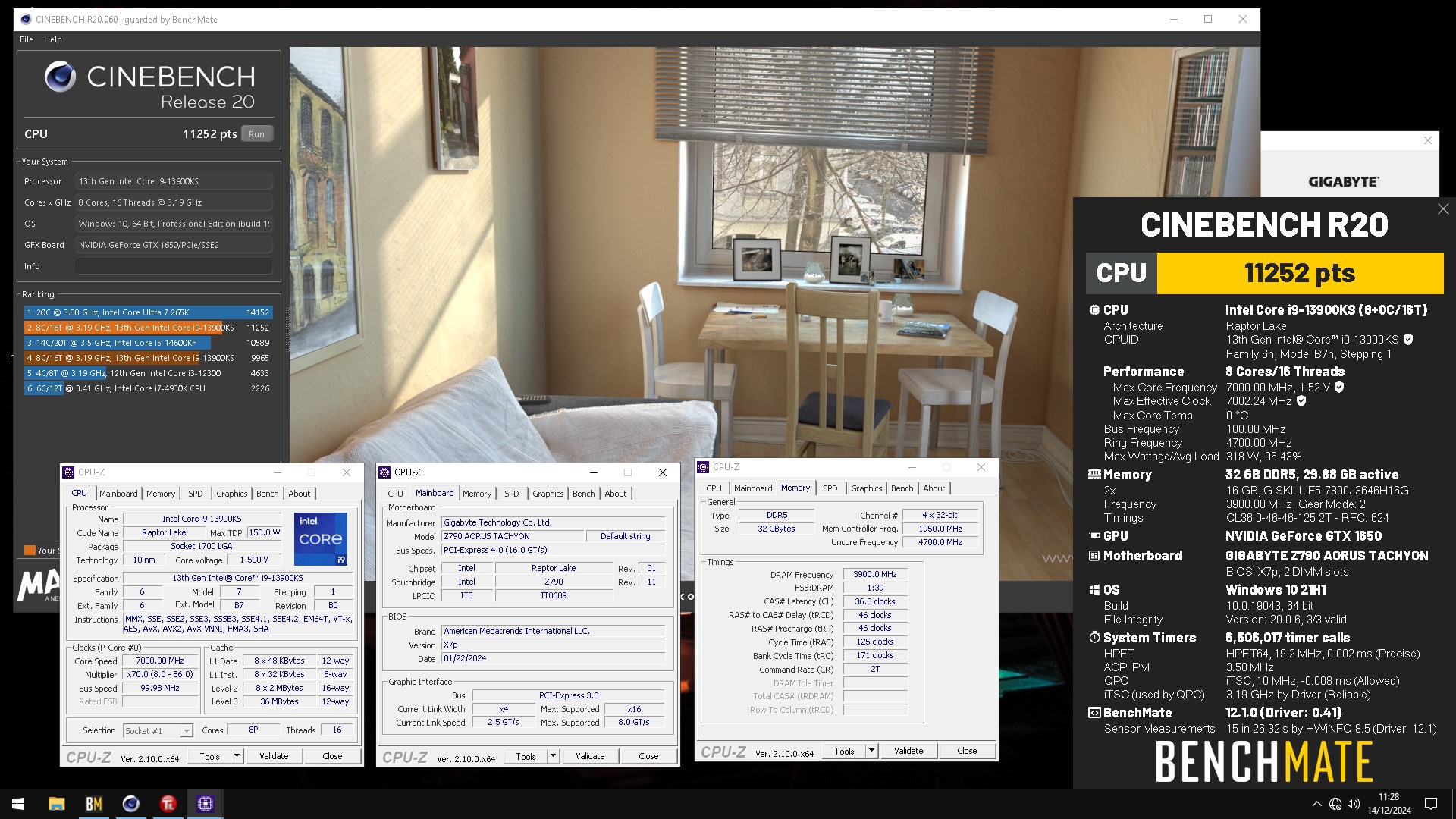Click the OS Windows icon in BenchMate panel
Image resolution: width=1456 pixels, height=819 pixels.
coord(1094,590)
